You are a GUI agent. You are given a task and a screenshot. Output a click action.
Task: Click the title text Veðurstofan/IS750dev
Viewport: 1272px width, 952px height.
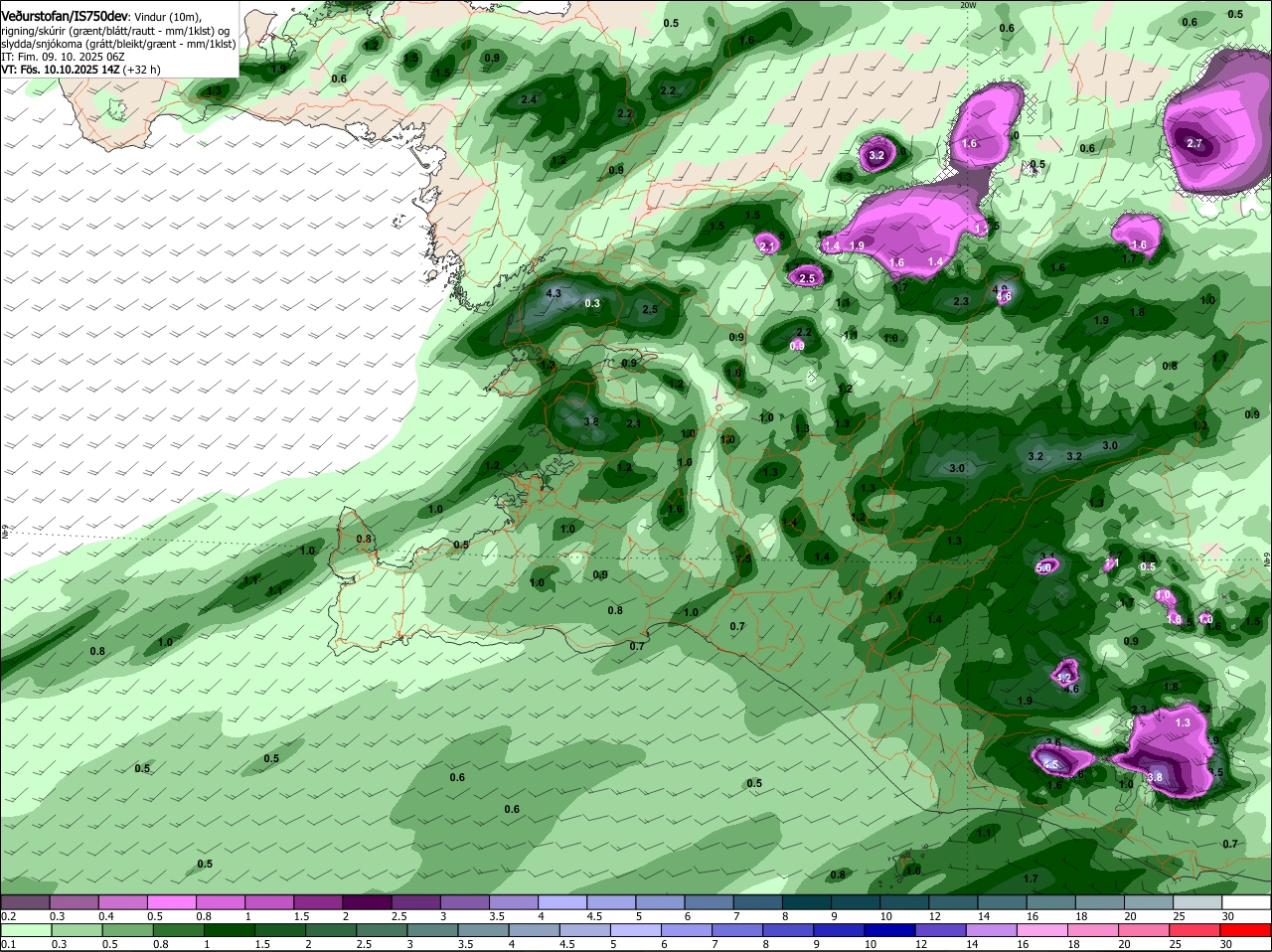pos(65,17)
